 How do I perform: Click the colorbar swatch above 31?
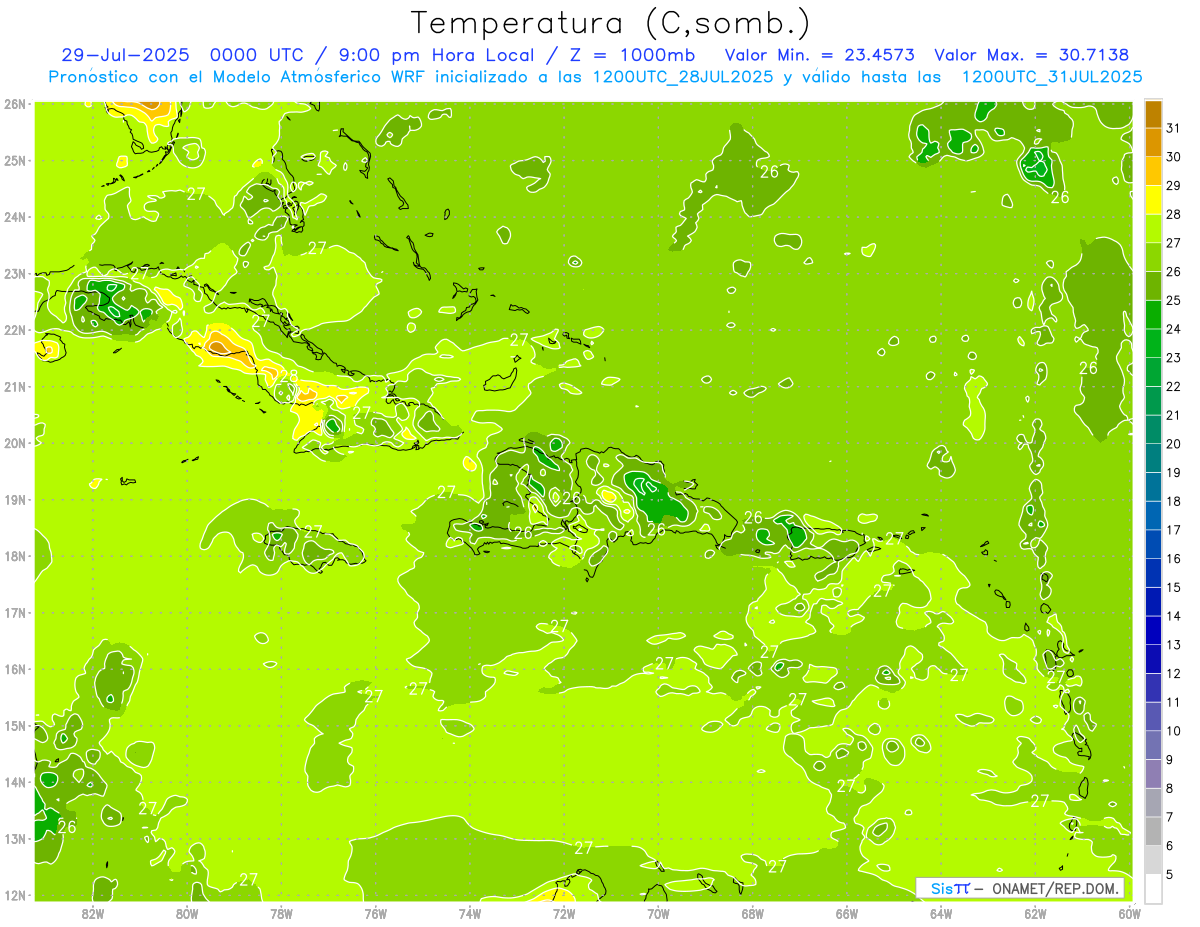click(x=1153, y=114)
